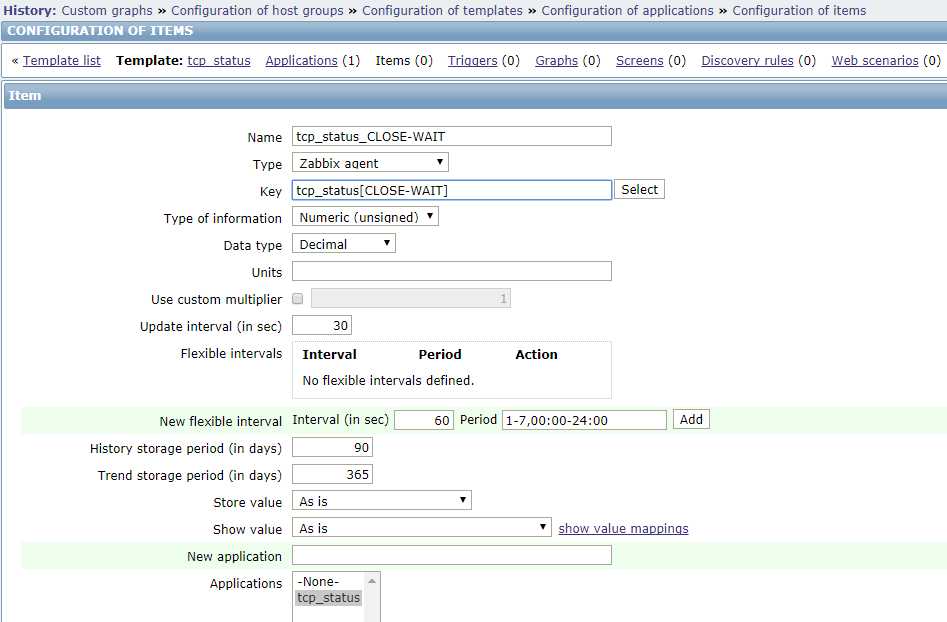Go to the Triggers tab link
The height and width of the screenshot is (622, 947).
click(472, 60)
